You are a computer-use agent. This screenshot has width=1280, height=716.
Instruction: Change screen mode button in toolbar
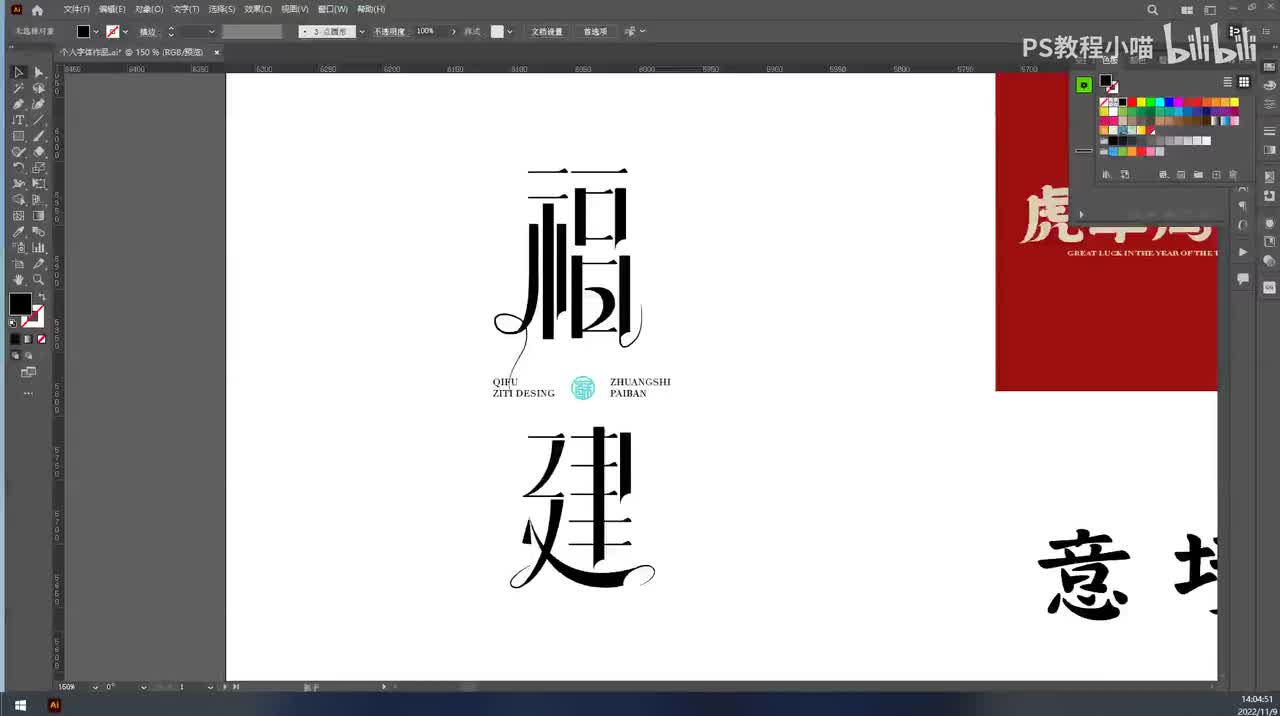pos(28,372)
